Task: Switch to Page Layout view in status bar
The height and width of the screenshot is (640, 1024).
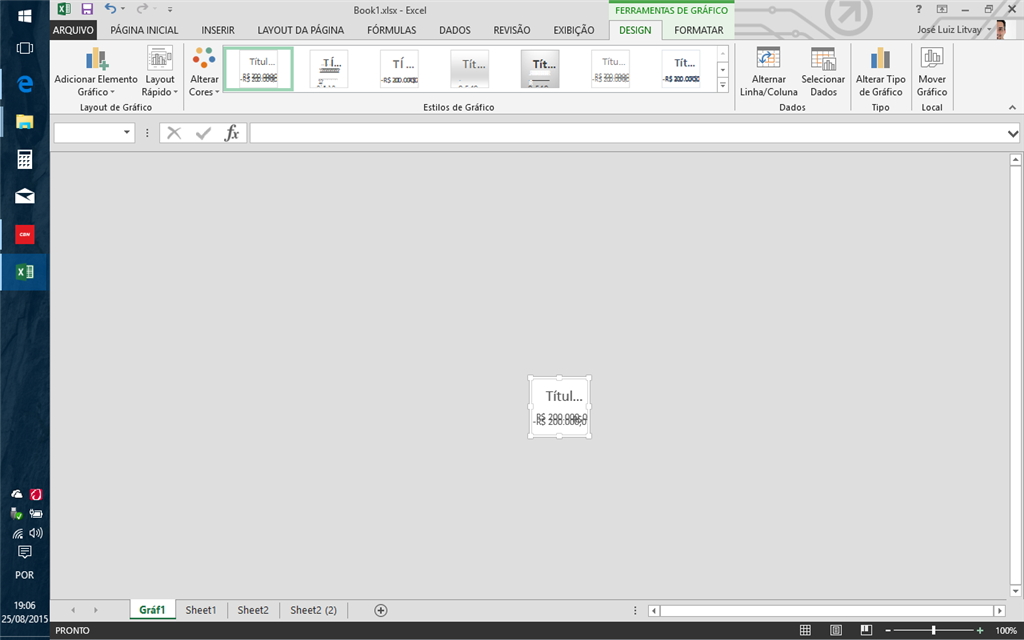Action: point(836,630)
